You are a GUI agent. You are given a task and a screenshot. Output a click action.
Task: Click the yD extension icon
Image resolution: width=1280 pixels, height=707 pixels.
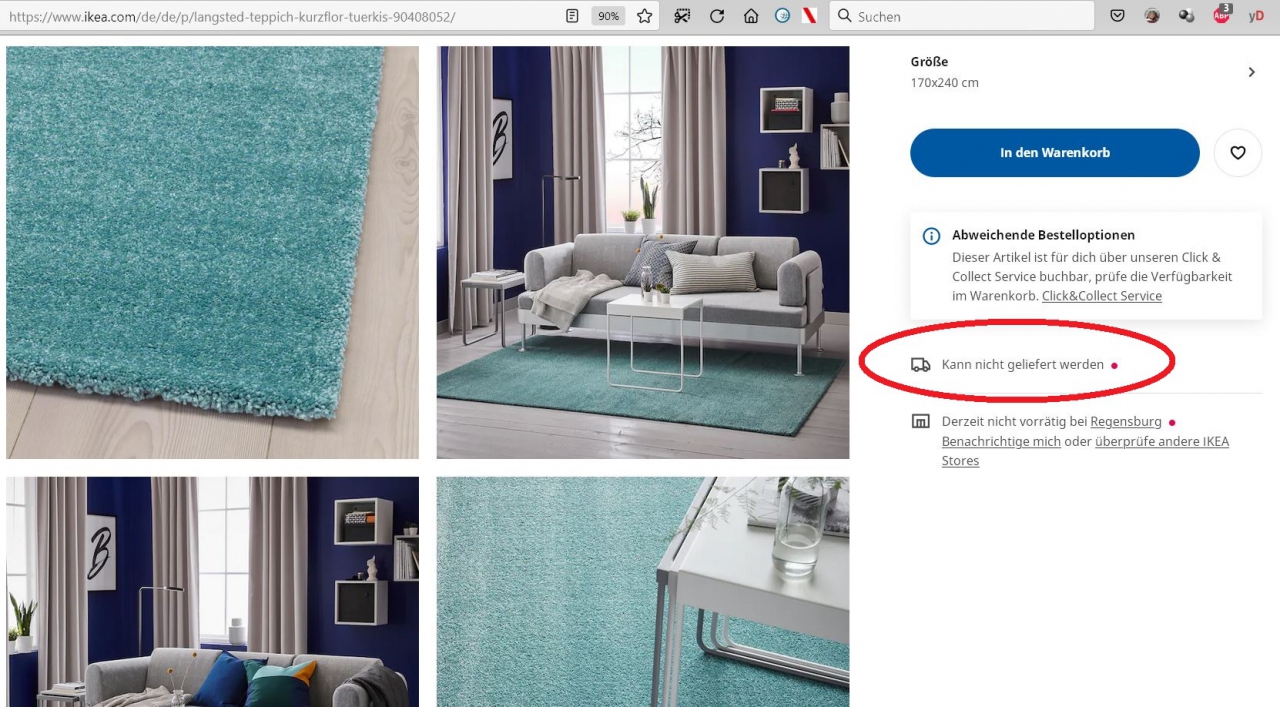point(1256,16)
